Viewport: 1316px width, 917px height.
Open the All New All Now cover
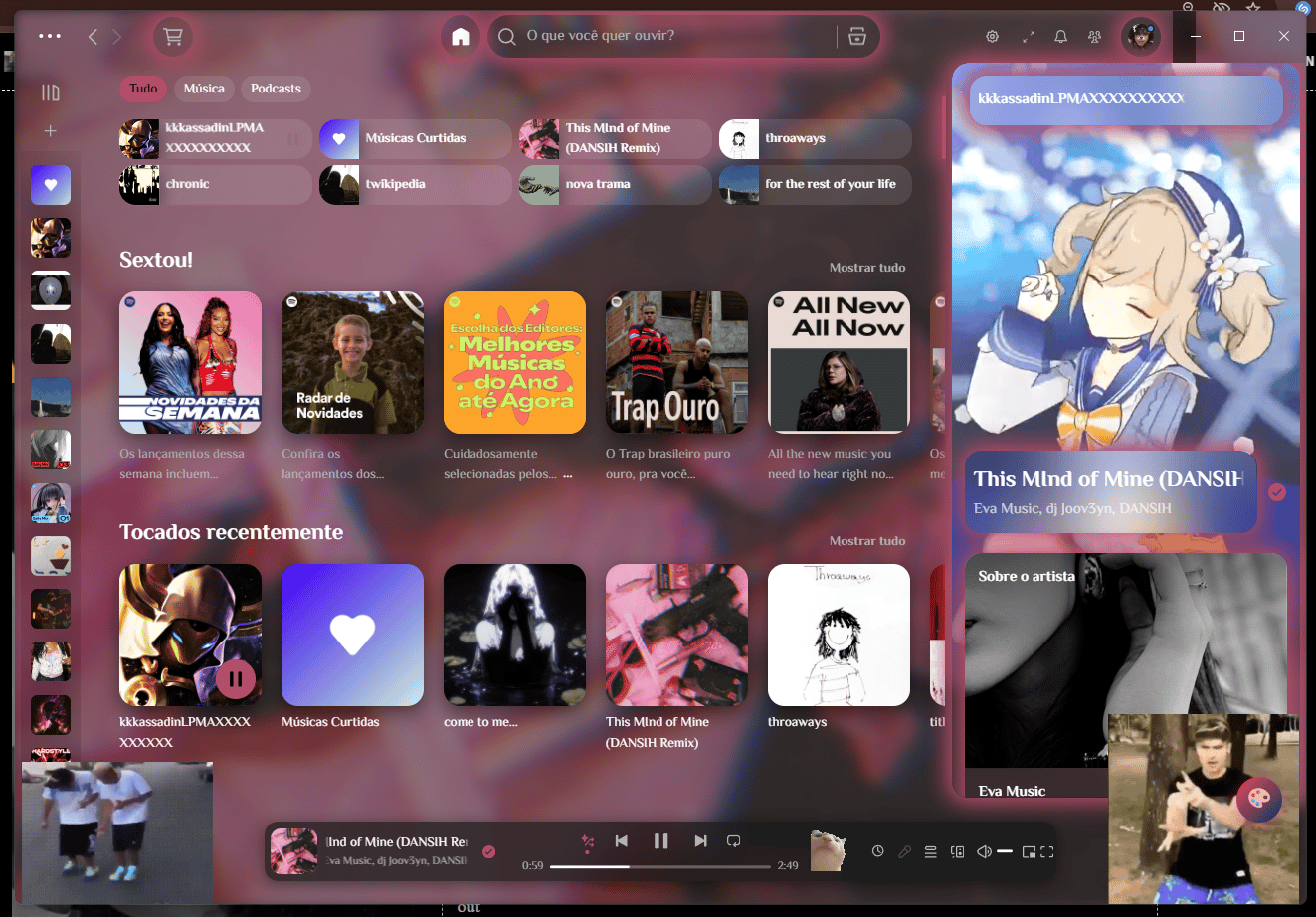[839, 362]
